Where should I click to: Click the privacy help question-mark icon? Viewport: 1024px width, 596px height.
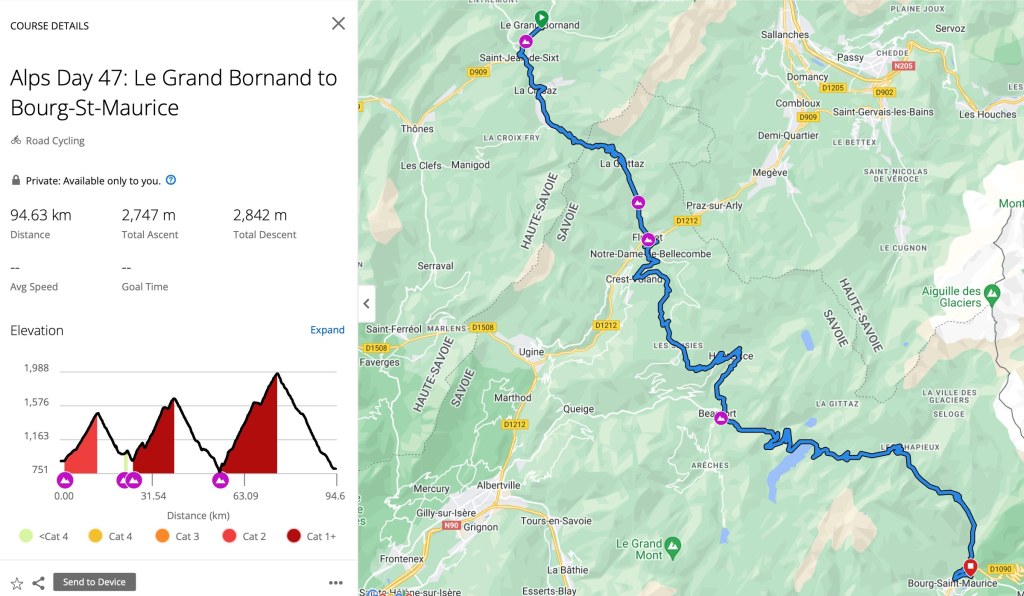click(x=171, y=180)
